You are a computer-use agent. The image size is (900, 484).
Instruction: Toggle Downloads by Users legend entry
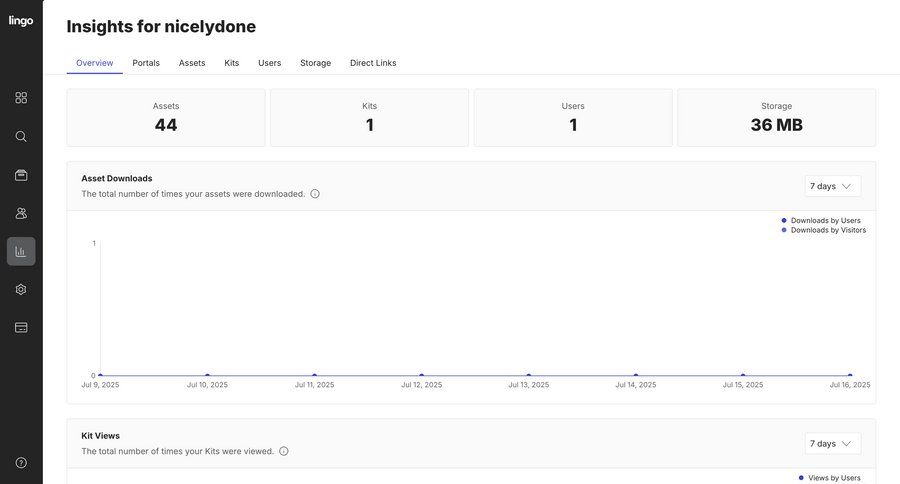coord(821,220)
